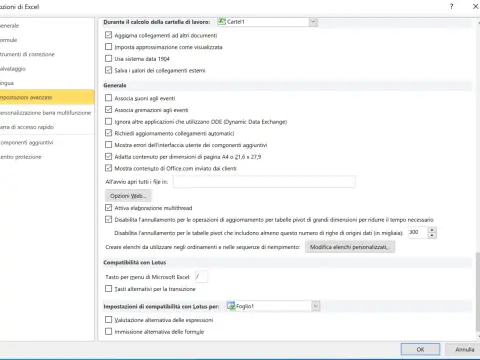Open Barra di accesso rapido category
This screenshot has width=480, height=360.
pyautogui.click(x=47, y=127)
